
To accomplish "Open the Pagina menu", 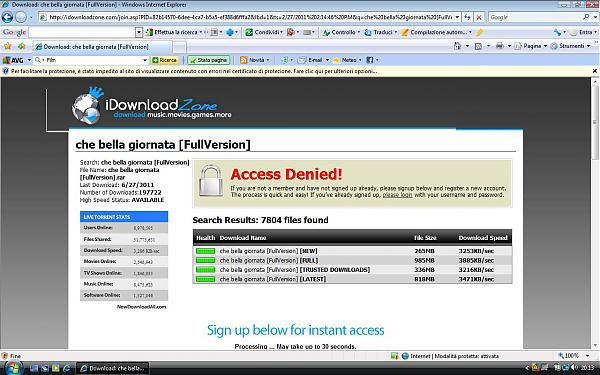I will 530,46.
